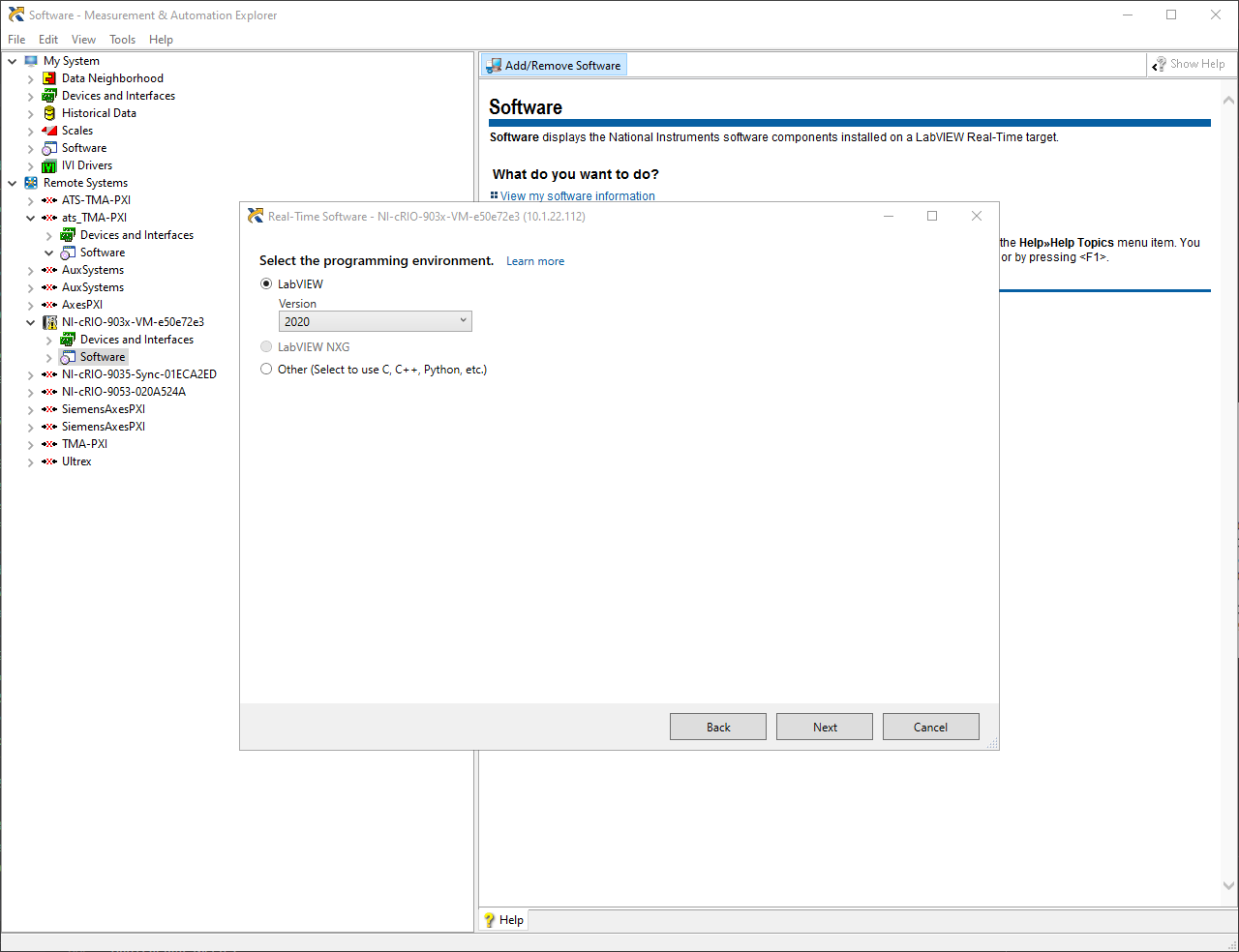Click the Show Help icon
The image size is (1239, 952).
coord(1159,64)
